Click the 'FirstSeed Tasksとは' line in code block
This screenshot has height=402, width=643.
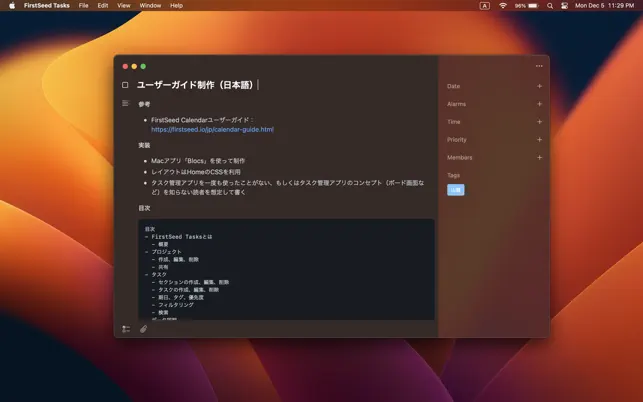182,237
